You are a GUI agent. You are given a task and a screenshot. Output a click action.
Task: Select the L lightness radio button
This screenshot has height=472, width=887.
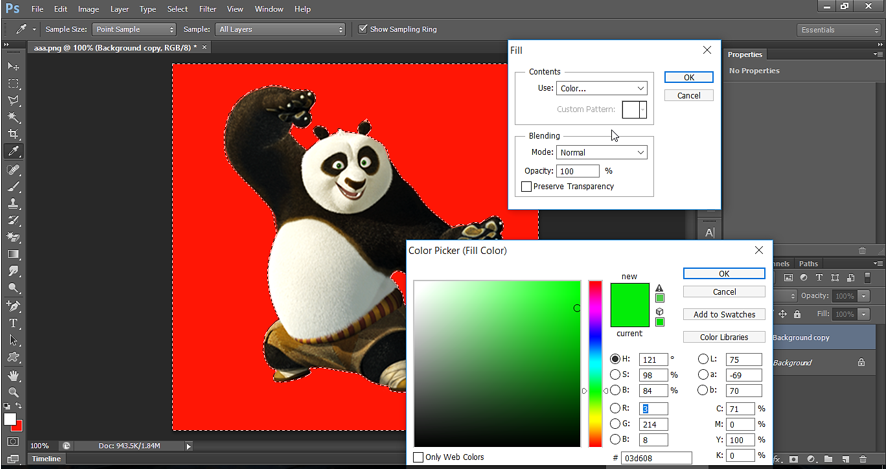pyautogui.click(x=703, y=359)
